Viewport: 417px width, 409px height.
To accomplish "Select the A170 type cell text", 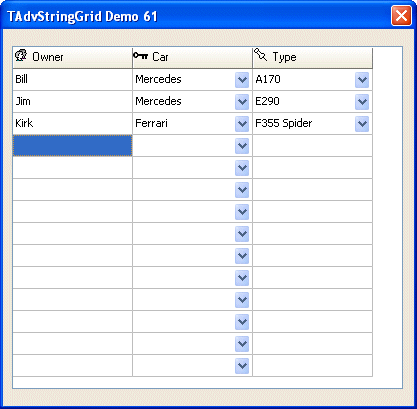I will click(x=268, y=79).
